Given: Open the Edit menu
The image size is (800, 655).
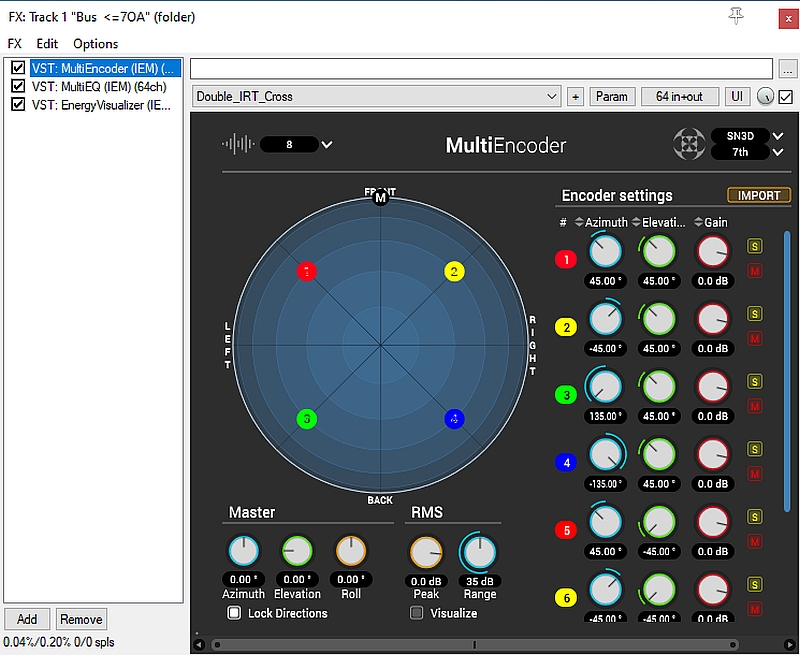Looking at the screenshot, I should coord(47,44).
